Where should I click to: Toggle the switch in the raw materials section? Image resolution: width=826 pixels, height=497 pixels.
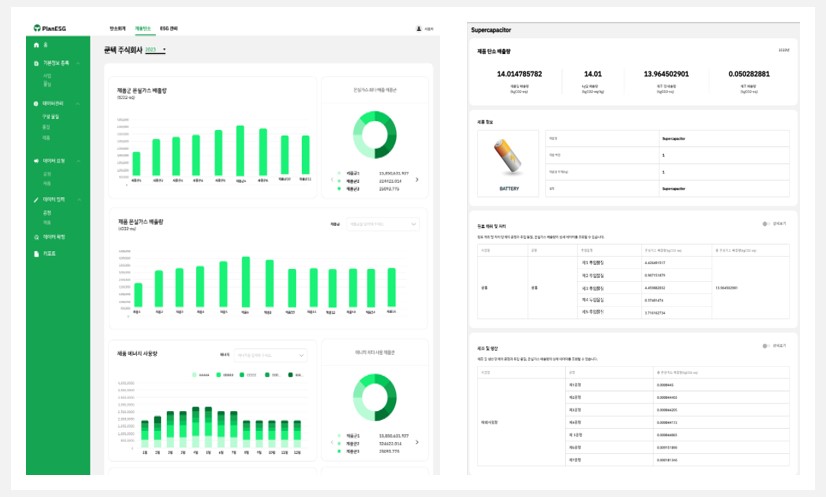click(766, 224)
